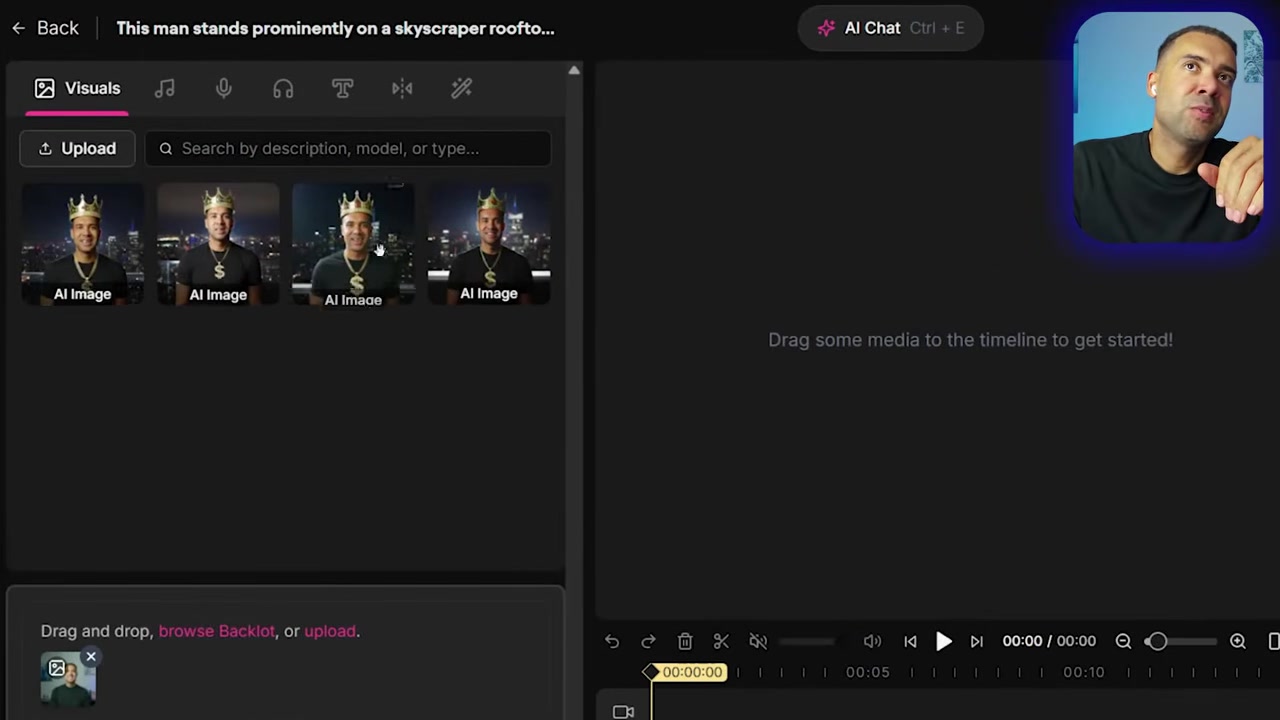This screenshot has width=1280, height=720.
Task: Play the timeline preview
Action: coord(943,641)
